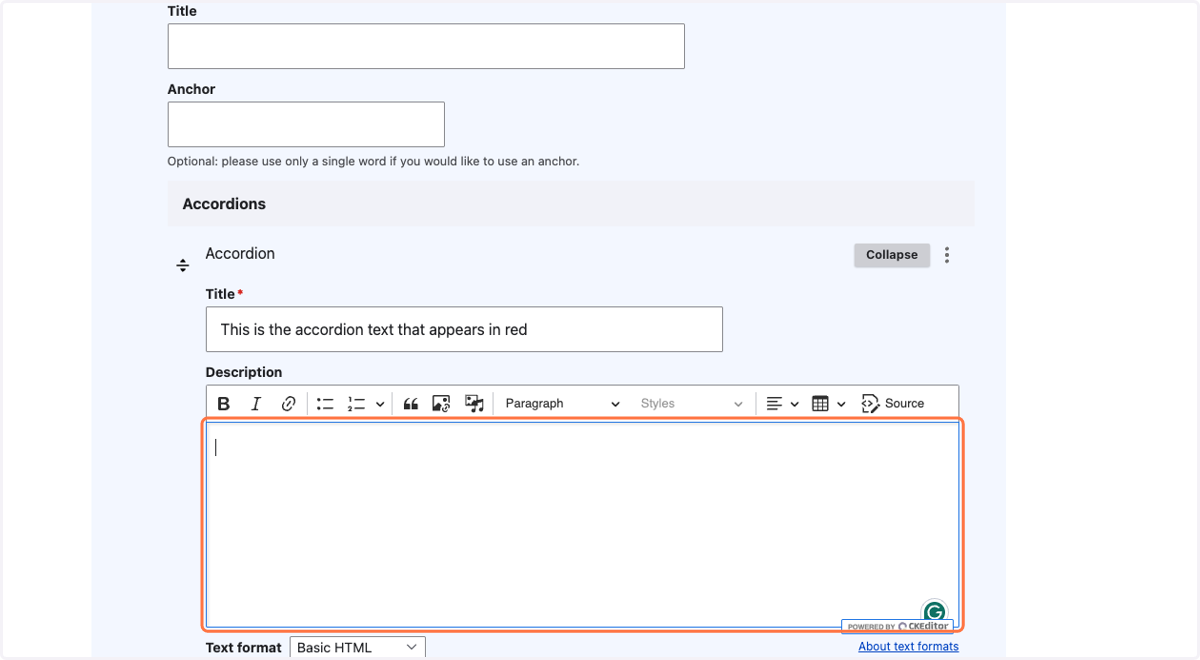Click the Collapse button for Accordion

pos(892,255)
